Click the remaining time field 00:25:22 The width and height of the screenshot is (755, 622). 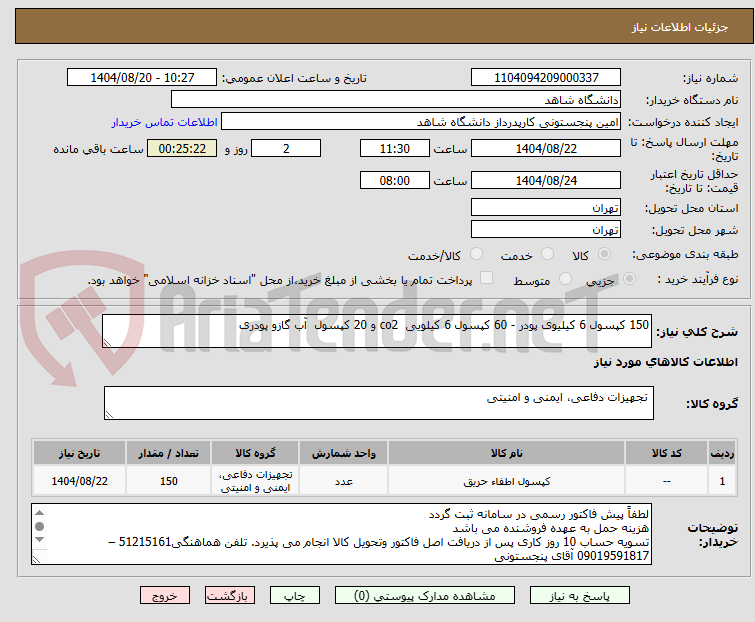click(x=182, y=148)
